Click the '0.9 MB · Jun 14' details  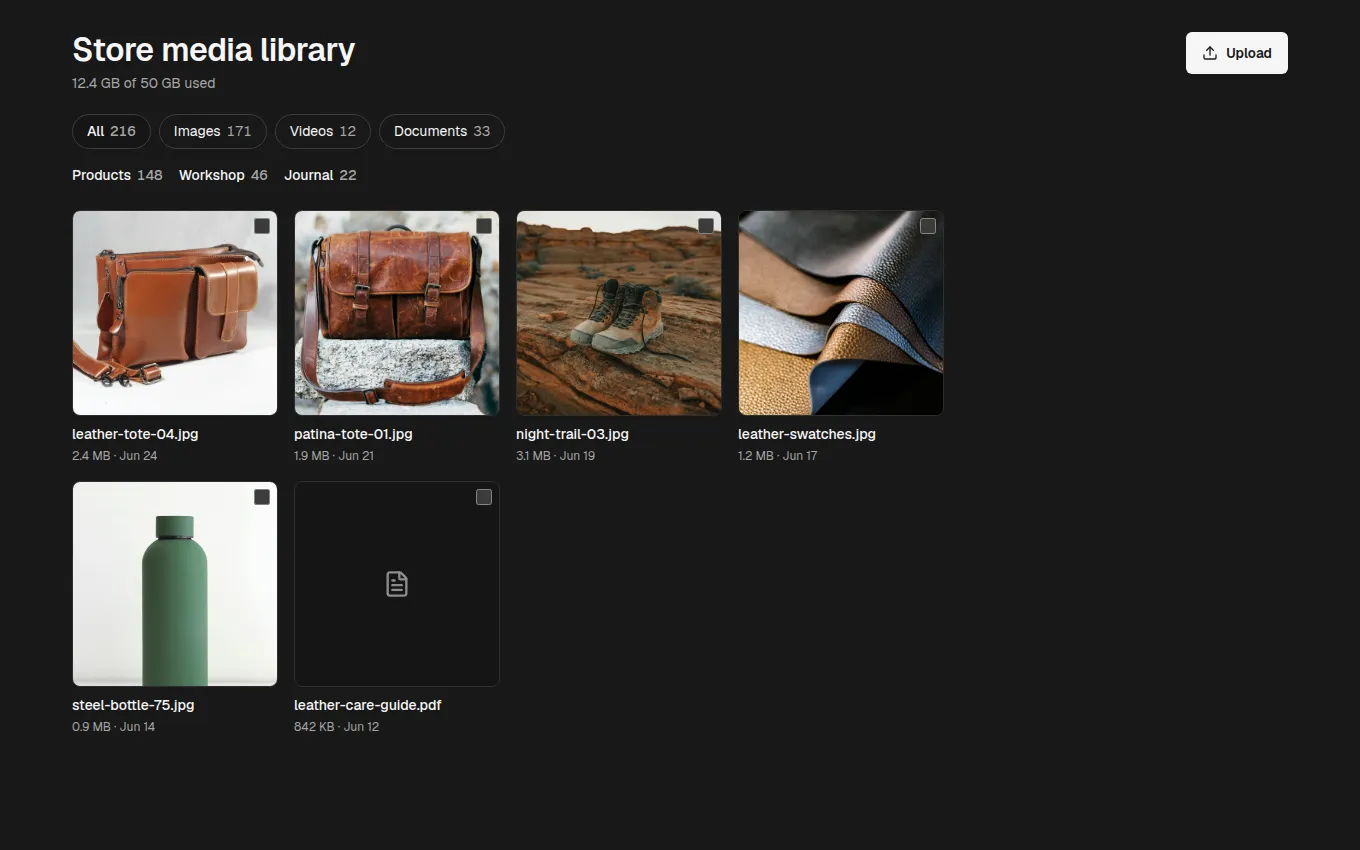(114, 727)
